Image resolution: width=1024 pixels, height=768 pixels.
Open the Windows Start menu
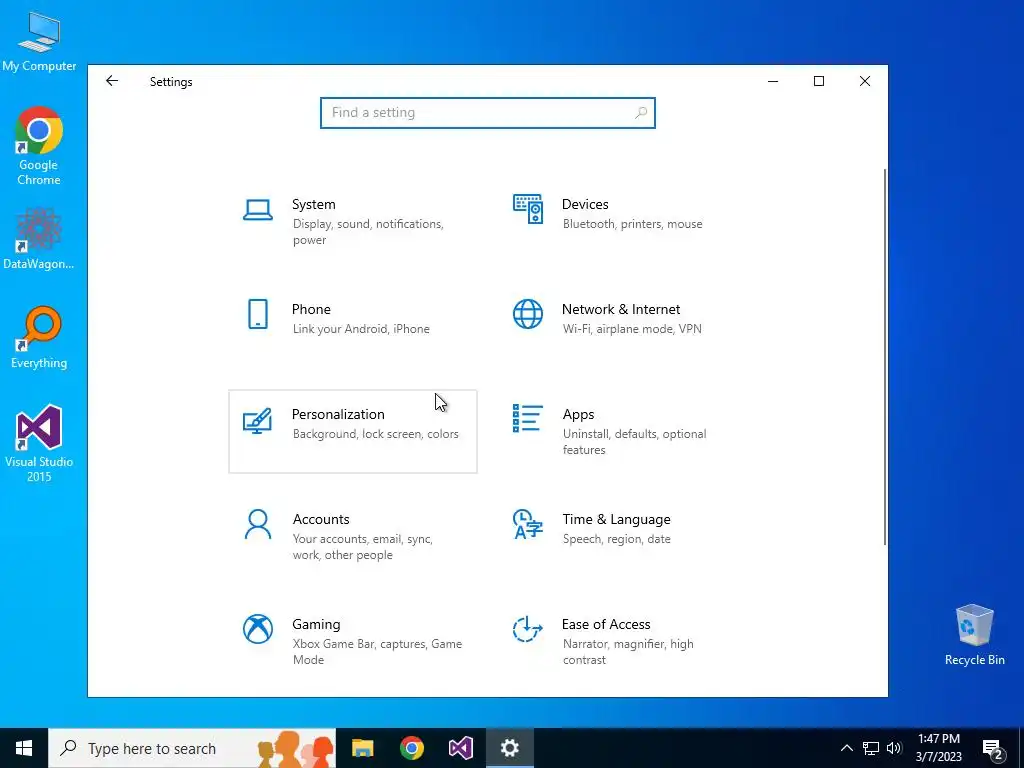coord(24,748)
